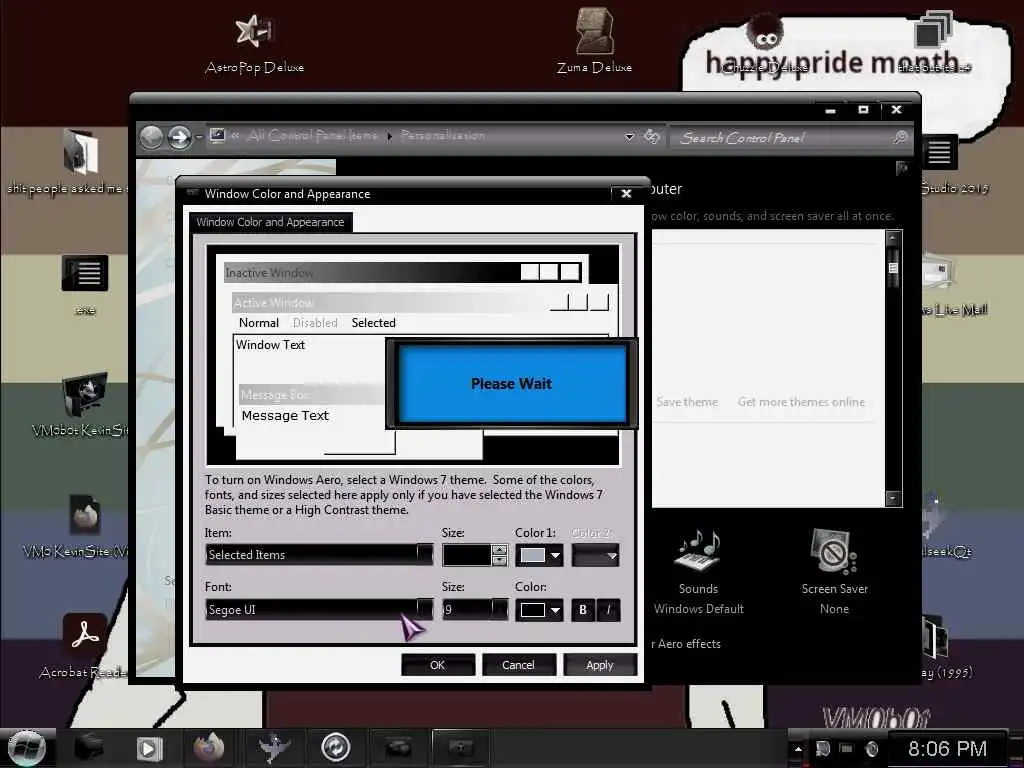Click the volume icon in system tray
Viewport: 1024px width, 768px height.
[871, 749]
